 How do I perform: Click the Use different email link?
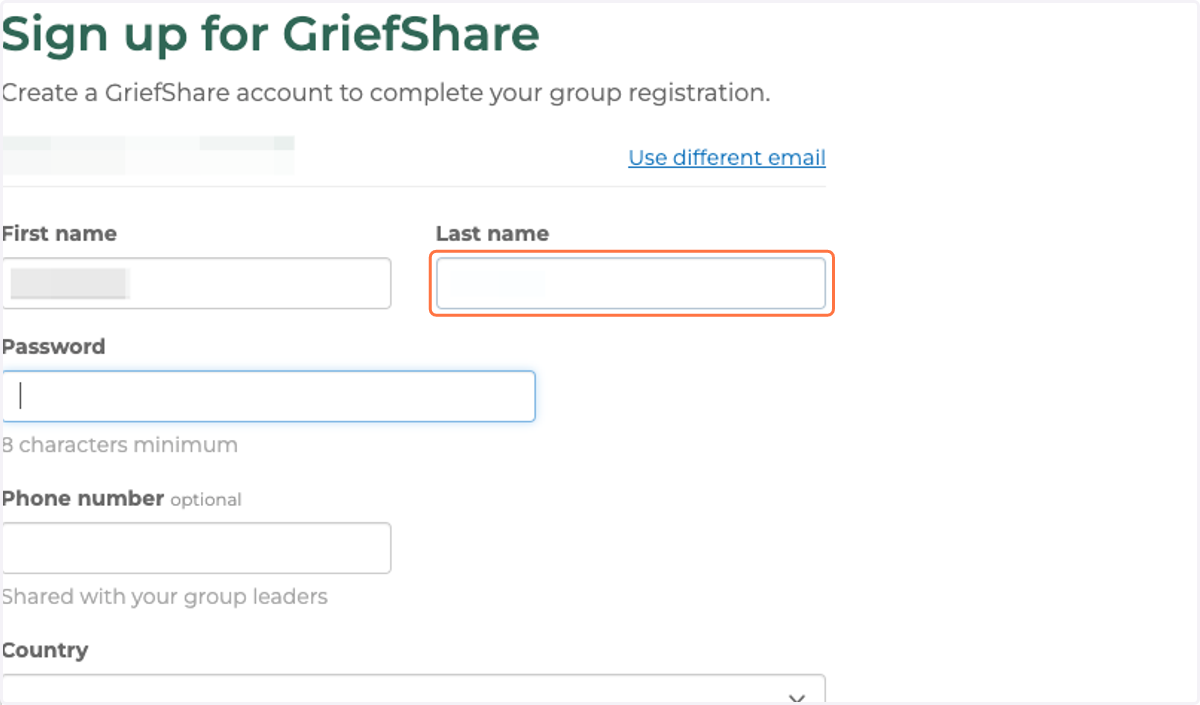pos(727,157)
